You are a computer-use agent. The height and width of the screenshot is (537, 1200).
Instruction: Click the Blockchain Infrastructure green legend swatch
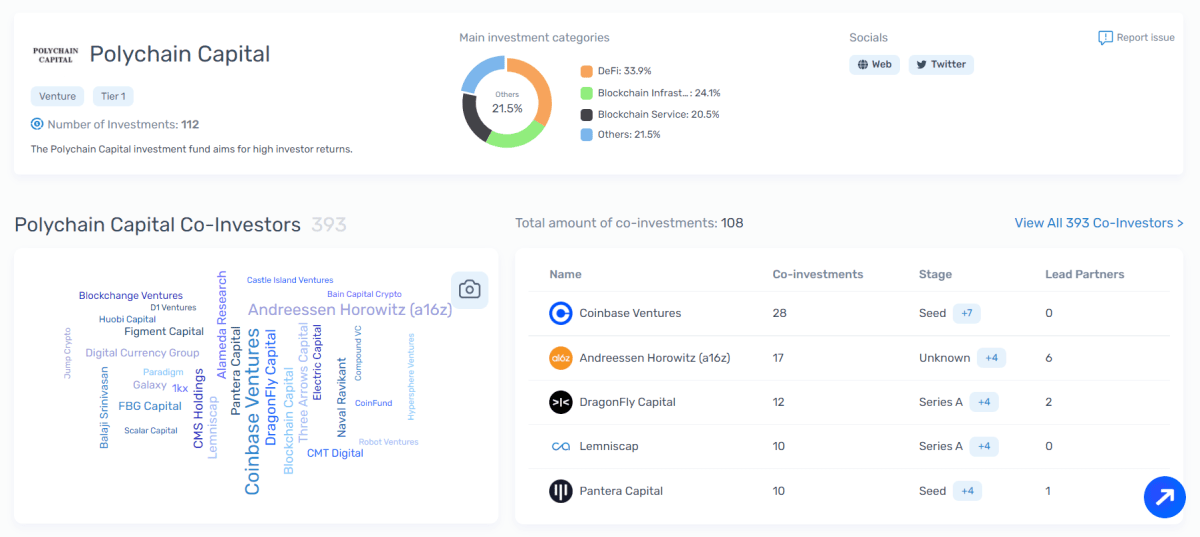[x=587, y=93]
